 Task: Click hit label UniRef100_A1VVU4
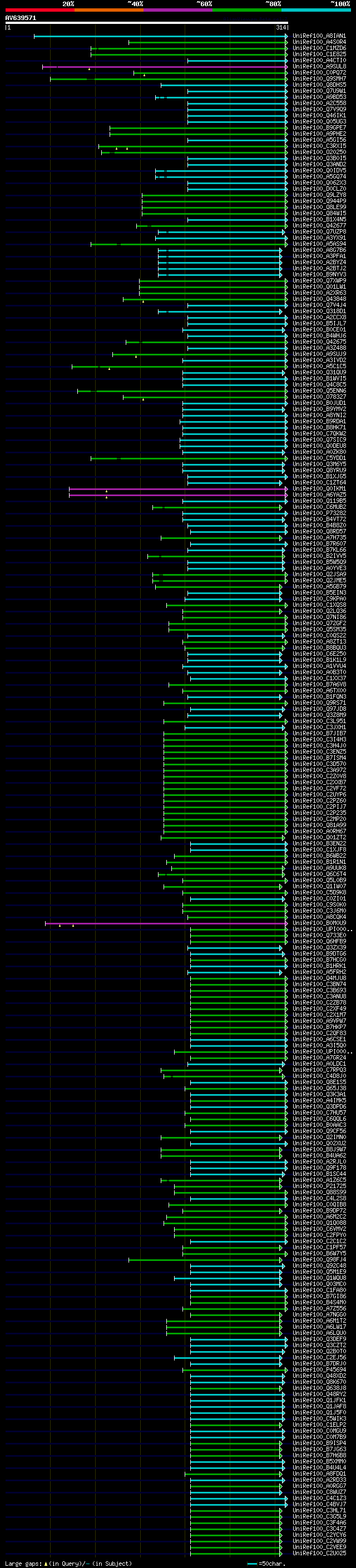coord(319,666)
